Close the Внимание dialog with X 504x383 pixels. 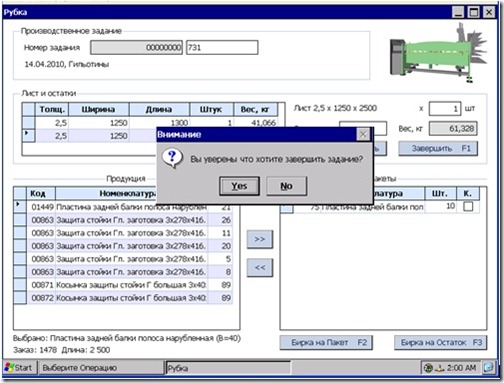coord(363,134)
